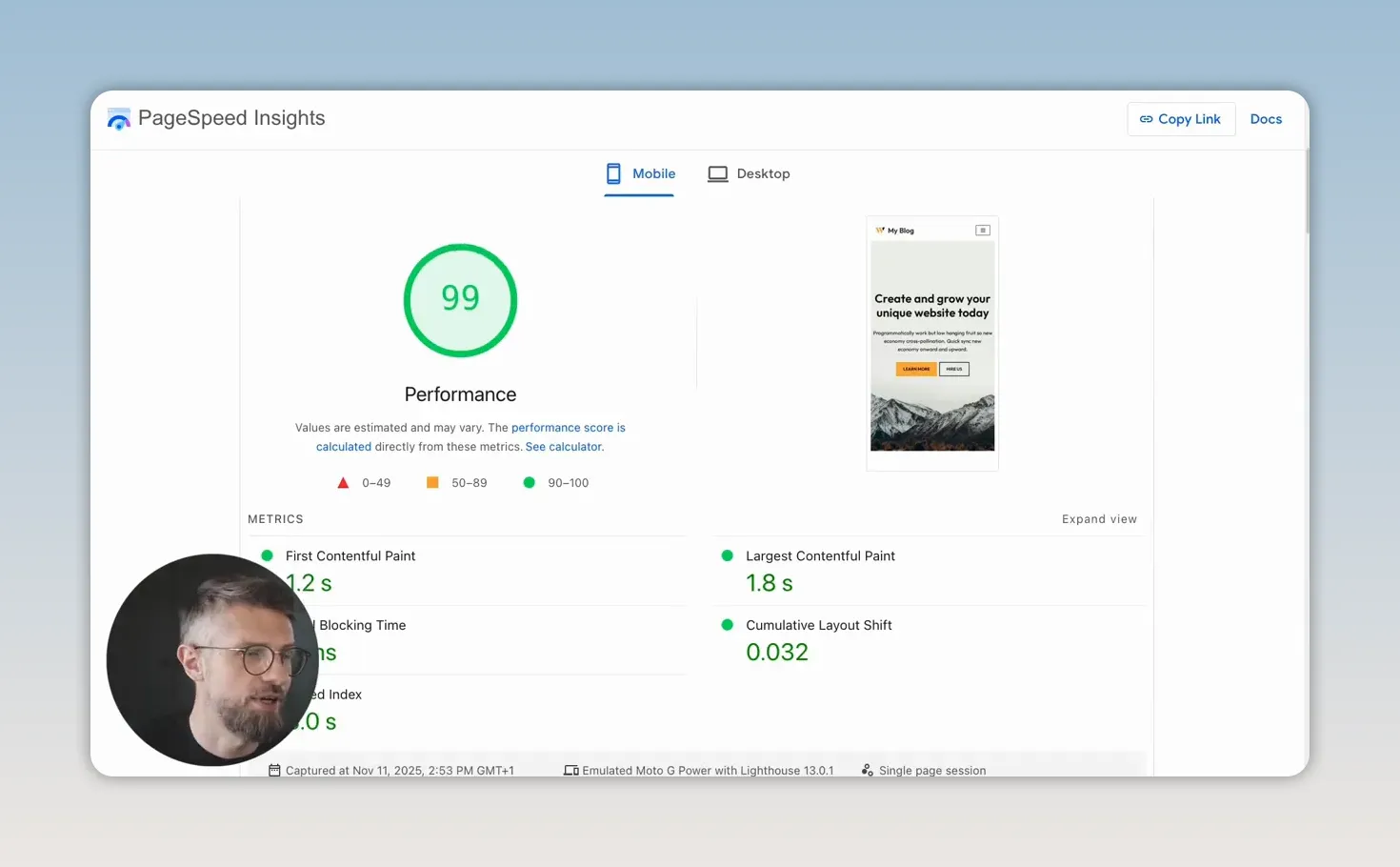
Task: Click Expand view in the metrics section
Action: pyautogui.click(x=1099, y=519)
